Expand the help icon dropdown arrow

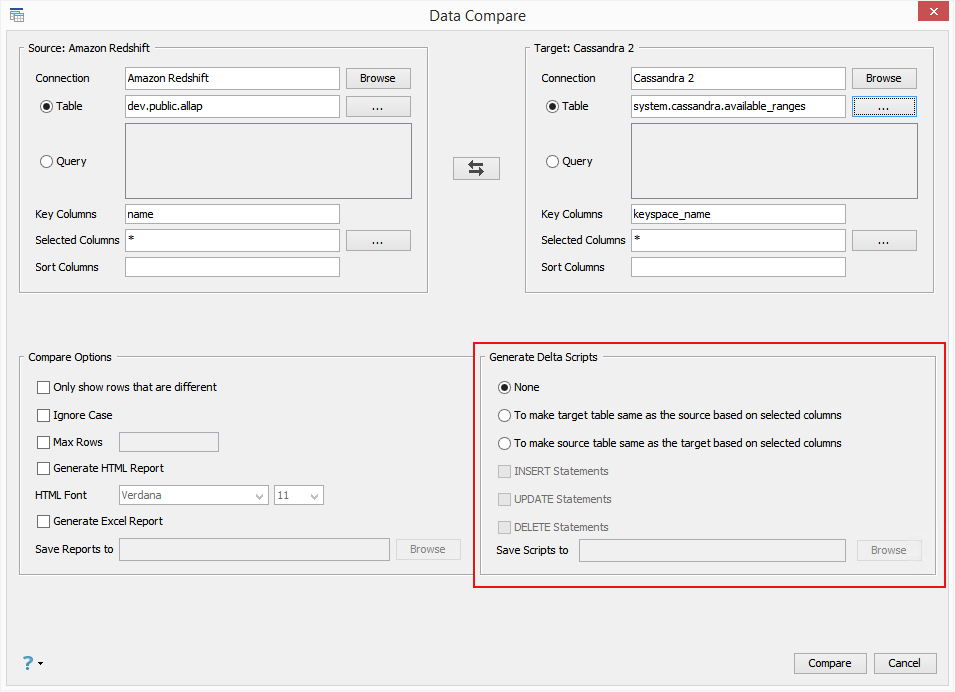(x=41, y=663)
